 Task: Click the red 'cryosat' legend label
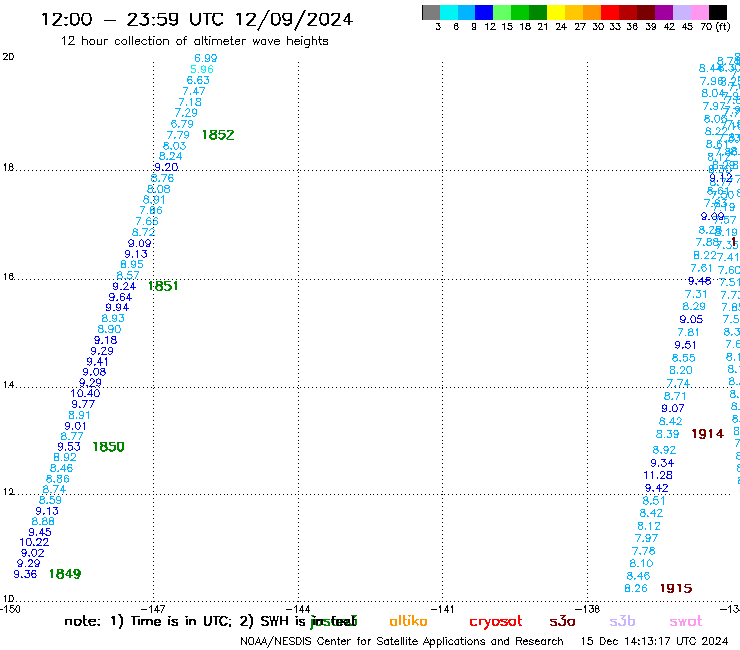496,622
